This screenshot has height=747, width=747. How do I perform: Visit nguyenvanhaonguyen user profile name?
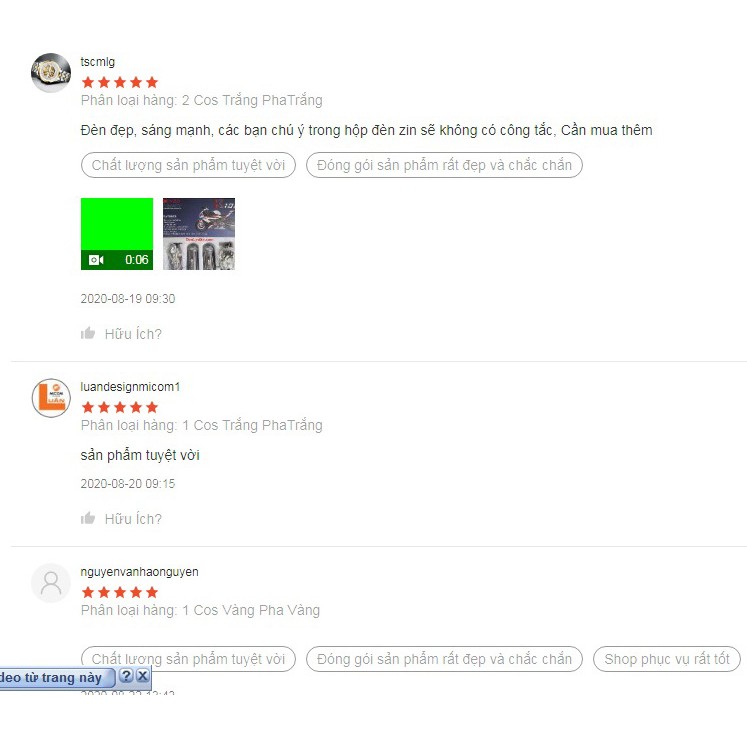click(140, 572)
